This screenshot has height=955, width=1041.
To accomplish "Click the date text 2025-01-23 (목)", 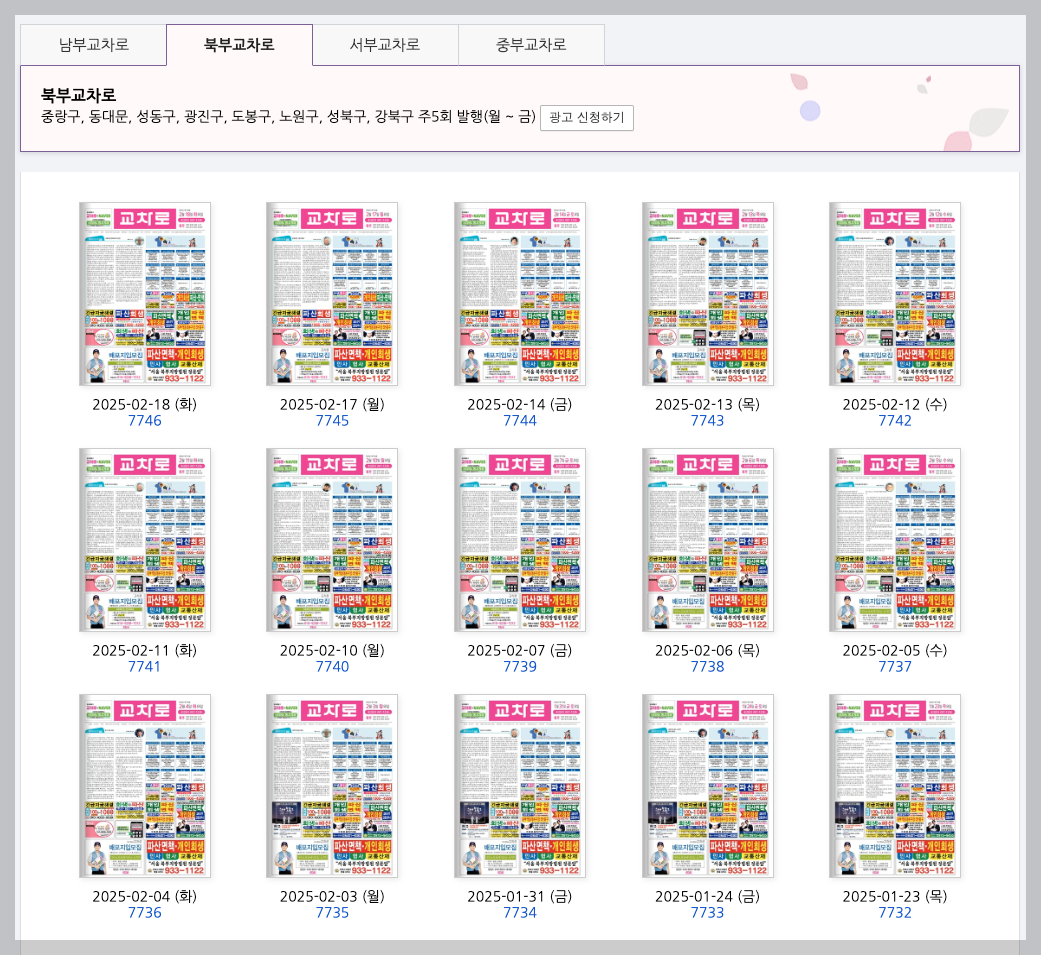I will (895, 897).
